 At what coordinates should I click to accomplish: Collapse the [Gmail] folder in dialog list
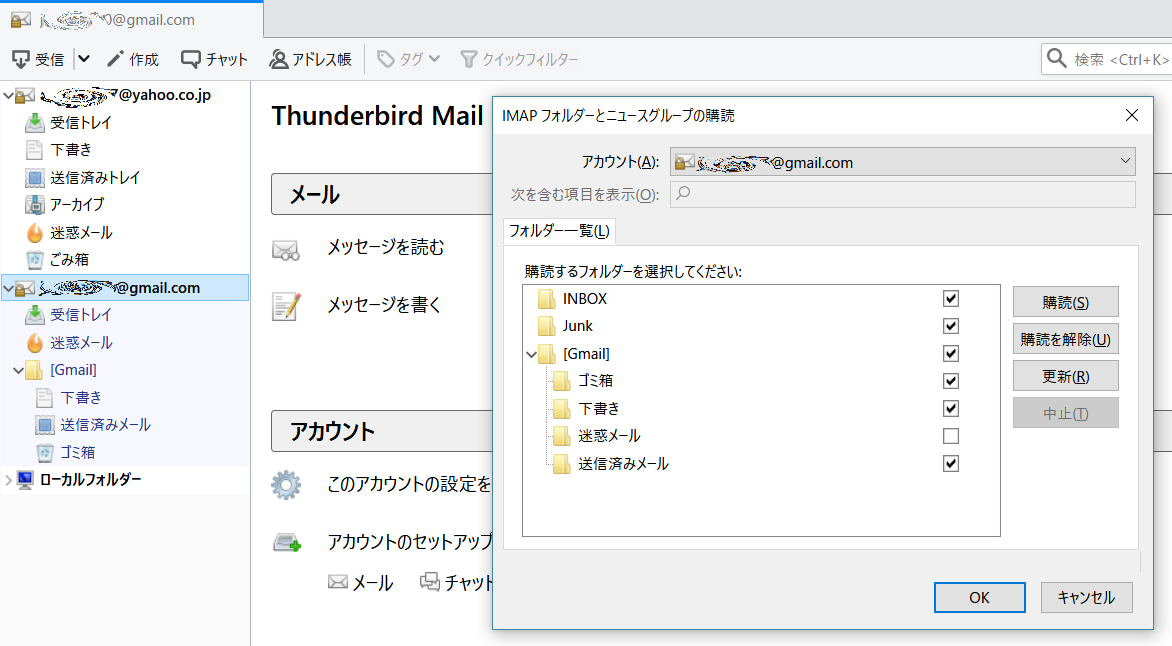click(x=531, y=354)
